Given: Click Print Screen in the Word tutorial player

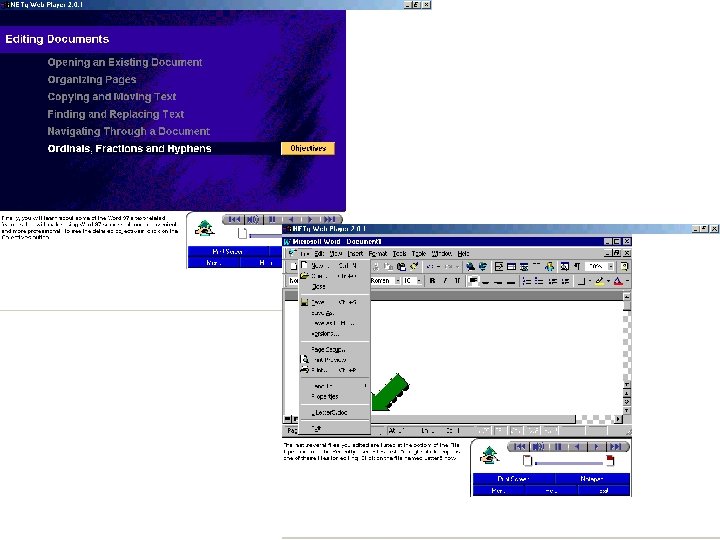Looking at the screenshot, I should [x=513, y=479].
